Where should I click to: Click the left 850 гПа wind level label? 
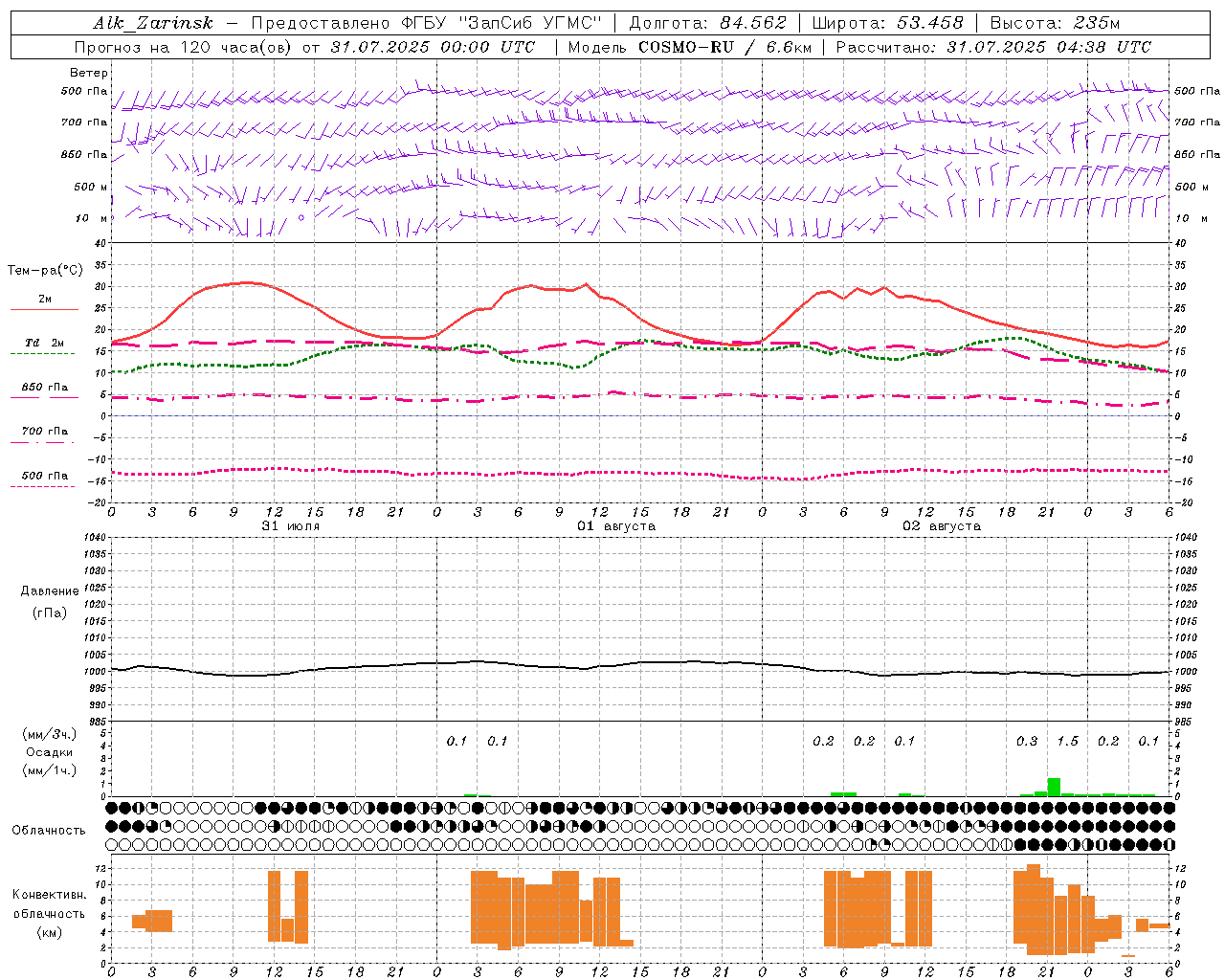(84, 154)
